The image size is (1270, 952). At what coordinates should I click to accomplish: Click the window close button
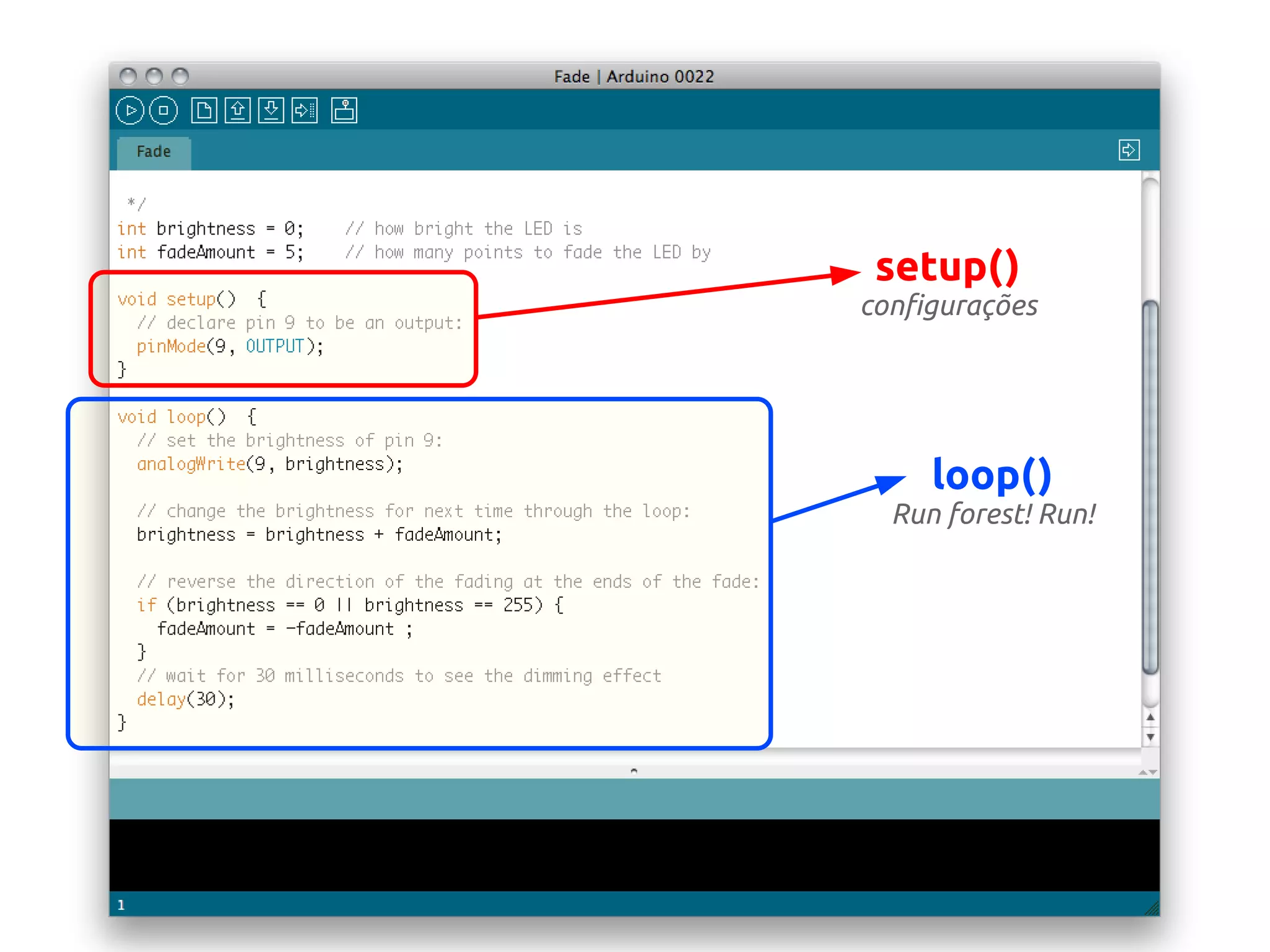pos(128,76)
